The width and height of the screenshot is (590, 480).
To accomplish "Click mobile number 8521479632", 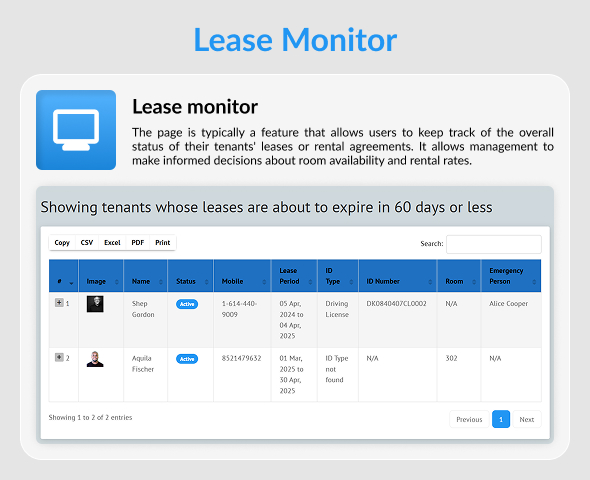I will [241, 358].
